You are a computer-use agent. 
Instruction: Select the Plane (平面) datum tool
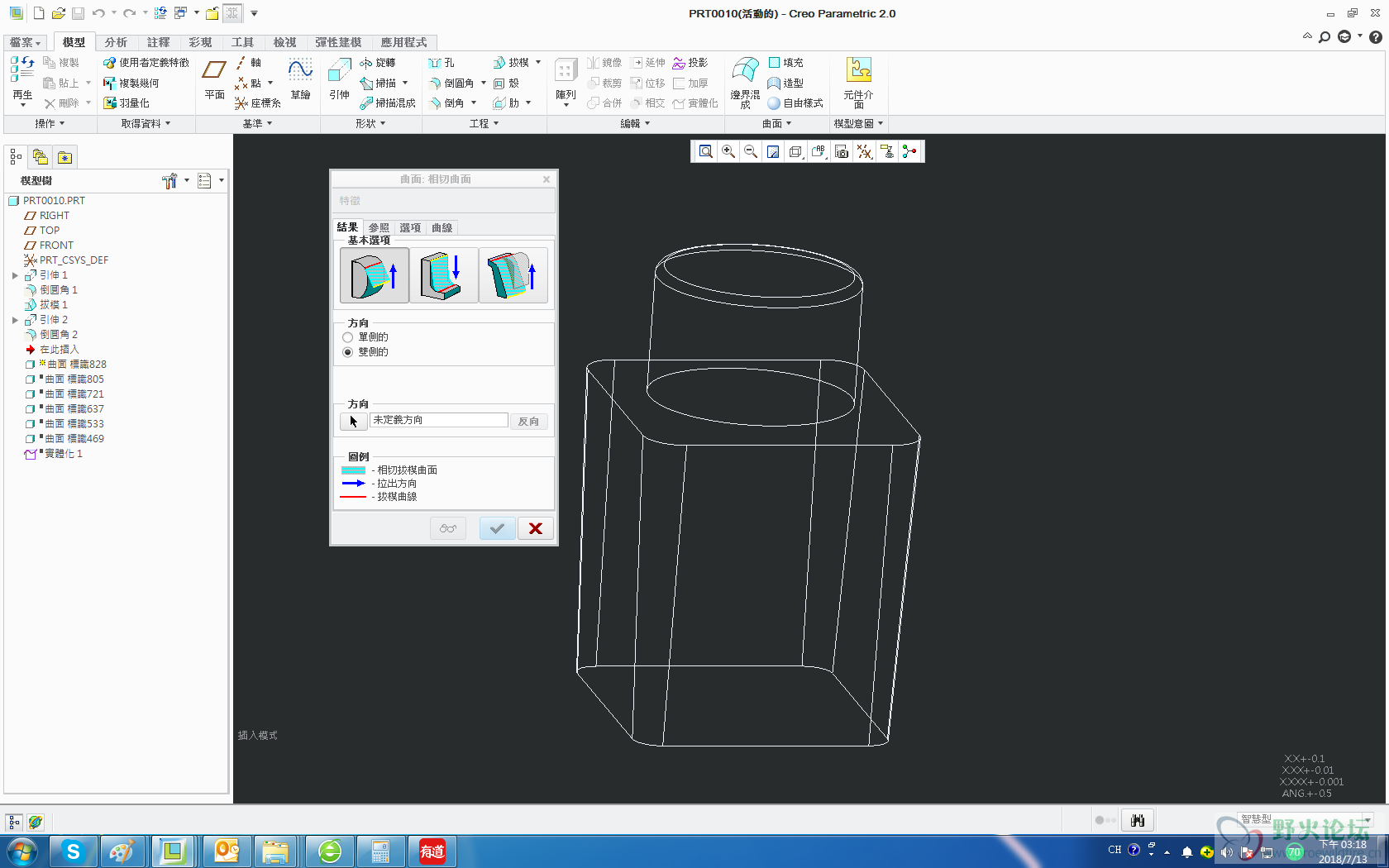click(215, 80)
